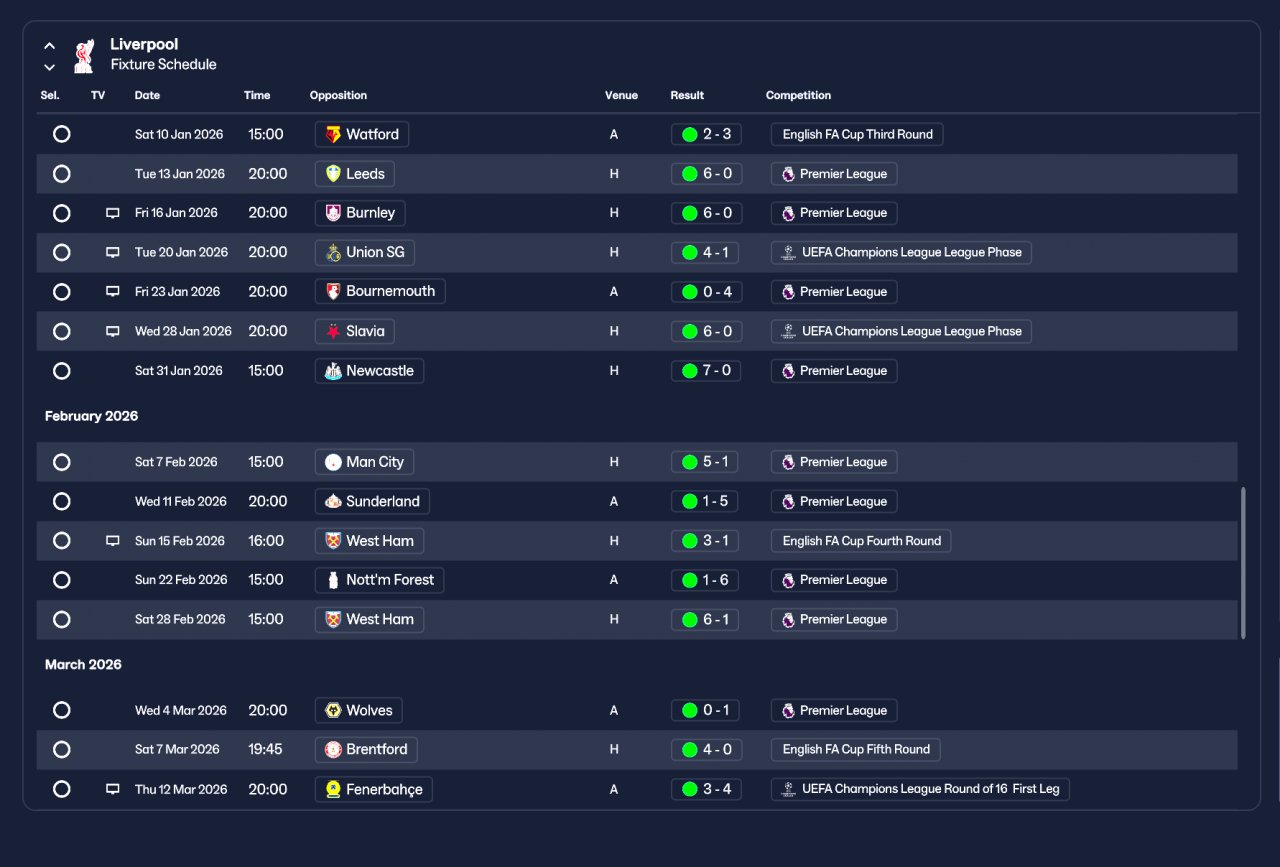Click the Fenerbahçe club badge
1280x867 pixels.
333,789
